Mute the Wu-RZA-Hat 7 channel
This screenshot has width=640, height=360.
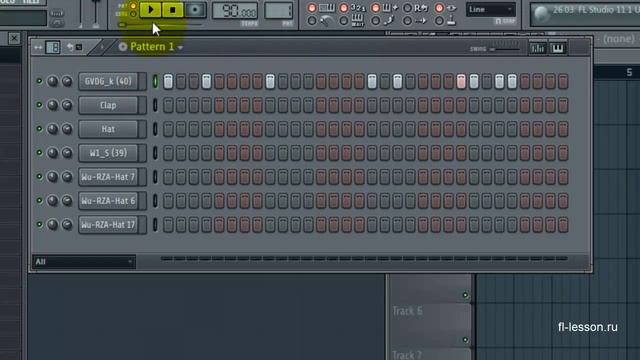(x=39, y=177)
